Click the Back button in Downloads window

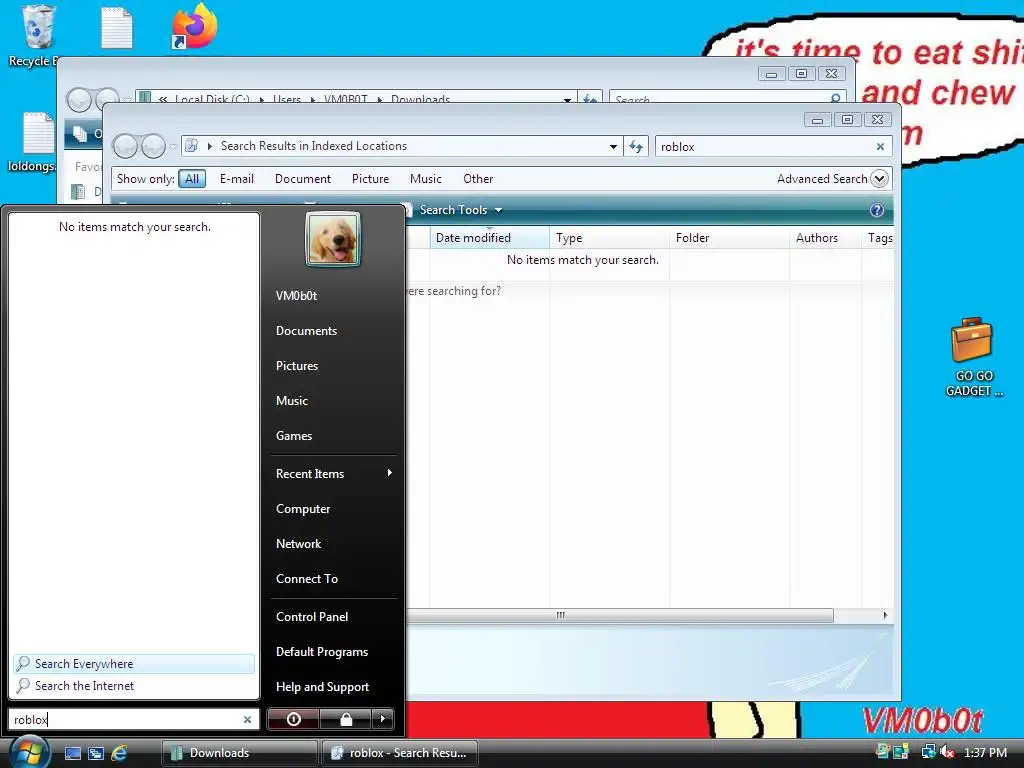(79, 99)
